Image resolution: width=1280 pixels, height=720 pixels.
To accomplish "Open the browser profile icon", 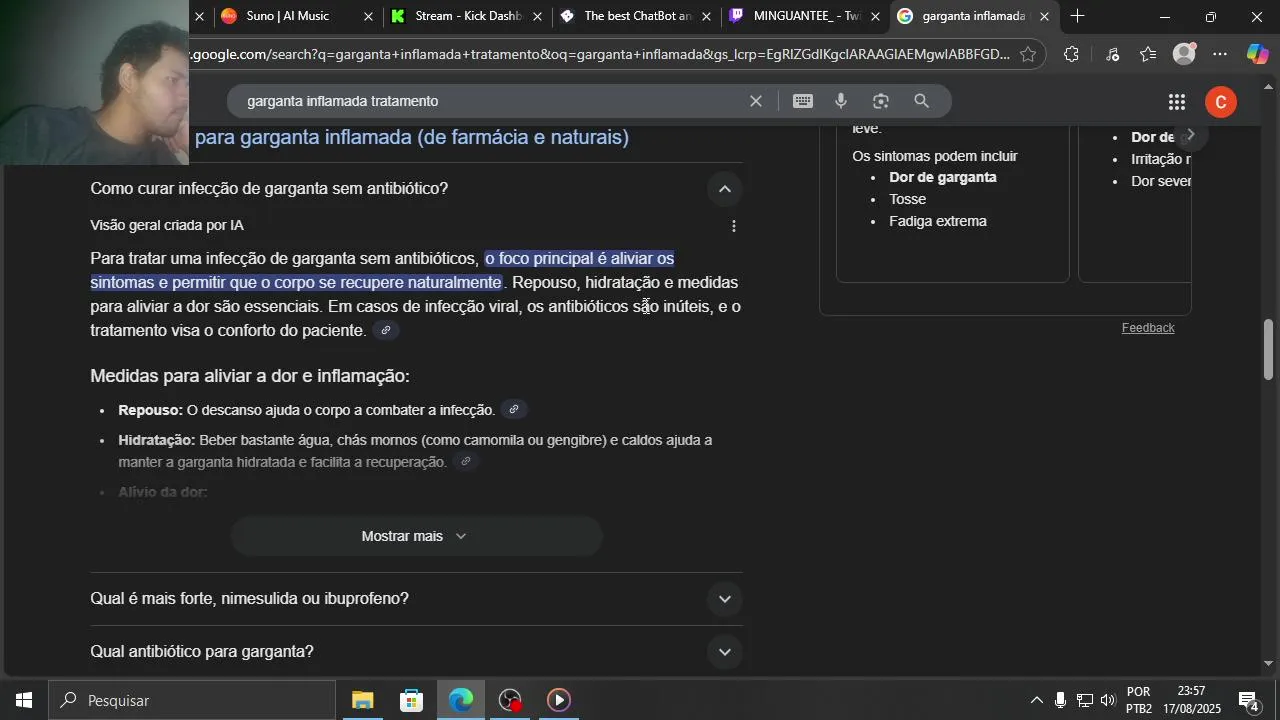I will 1184,55.
